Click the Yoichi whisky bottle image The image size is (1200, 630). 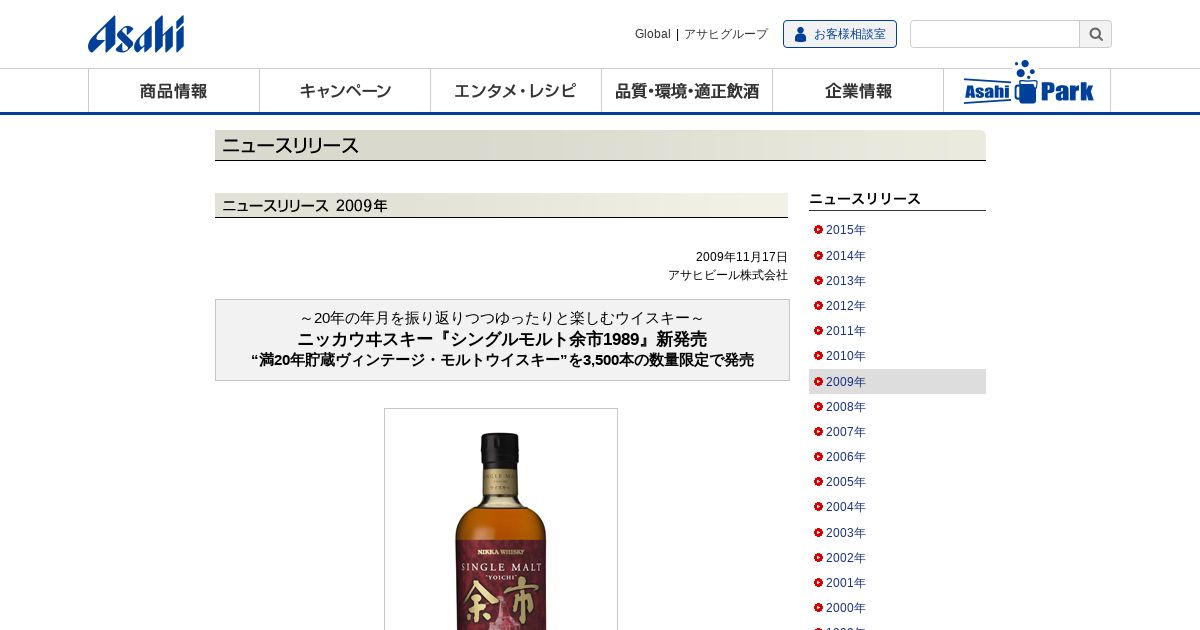pyautogui.click(x=501, y=520)
